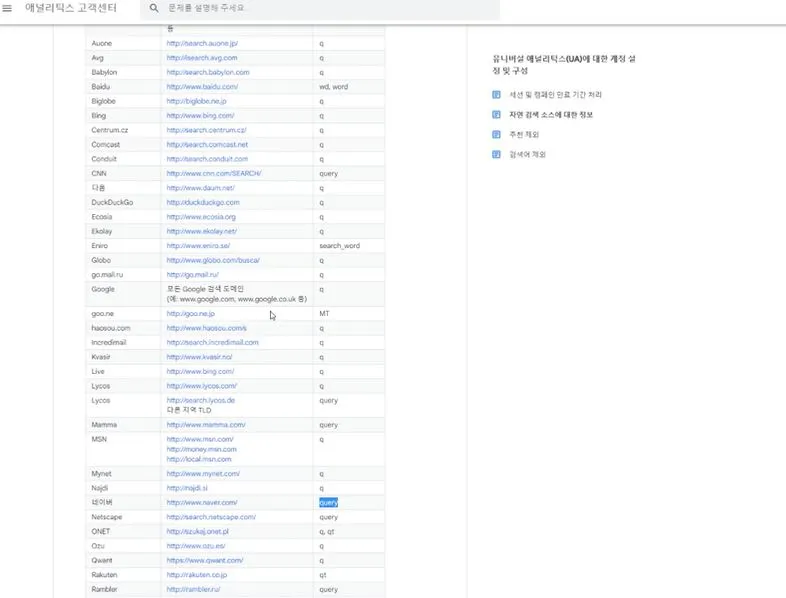Open 검색어 제외 article
Image resolution: width=786 pixels, height=598 pixels.
(527, 154)
